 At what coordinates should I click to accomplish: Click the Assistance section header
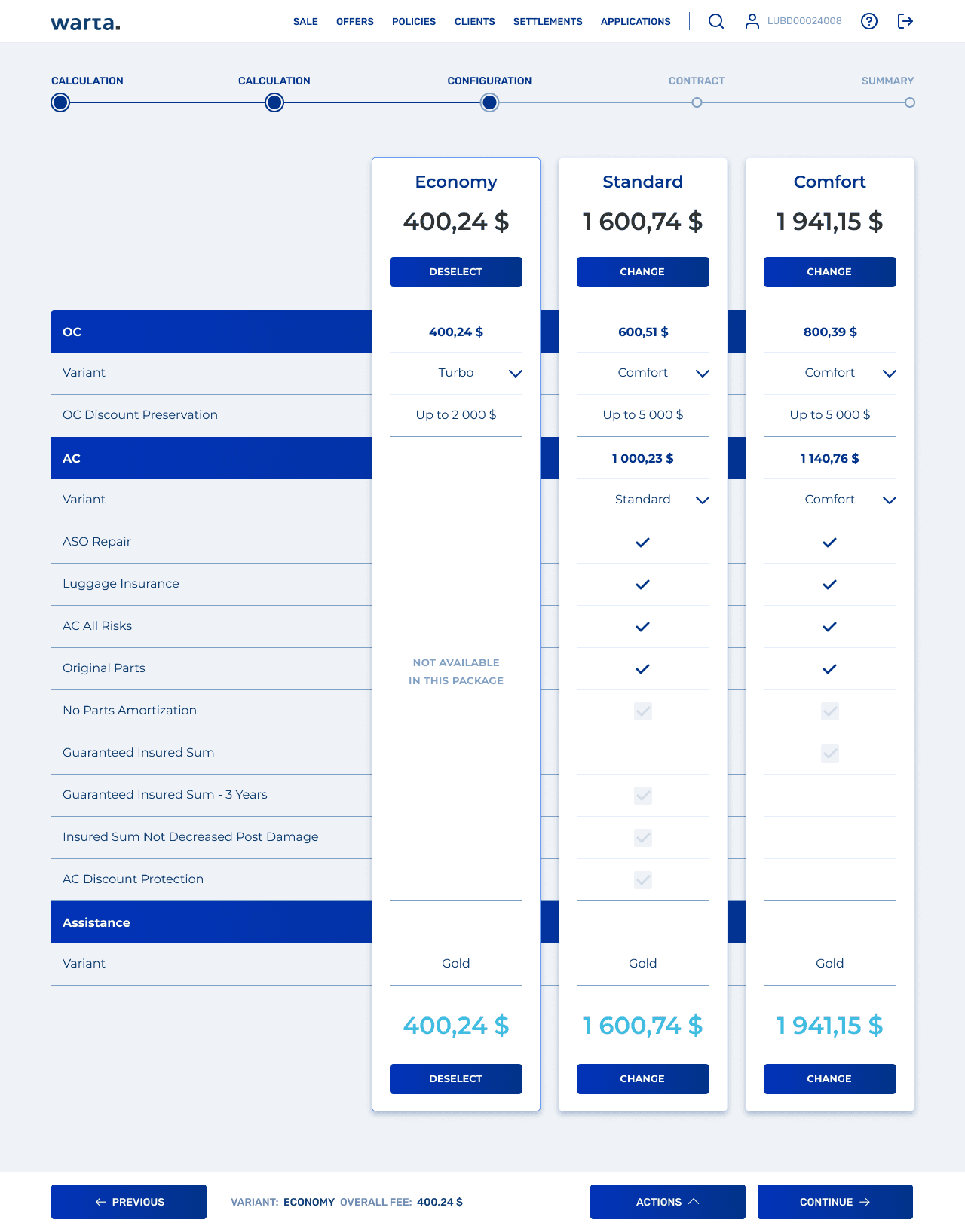click(211, 922)
